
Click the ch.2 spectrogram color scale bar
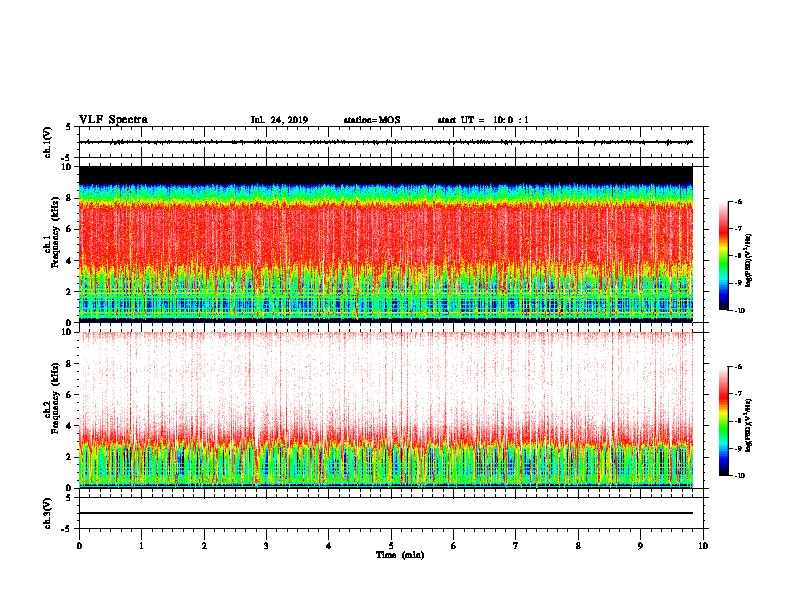[x=724, y=421]
